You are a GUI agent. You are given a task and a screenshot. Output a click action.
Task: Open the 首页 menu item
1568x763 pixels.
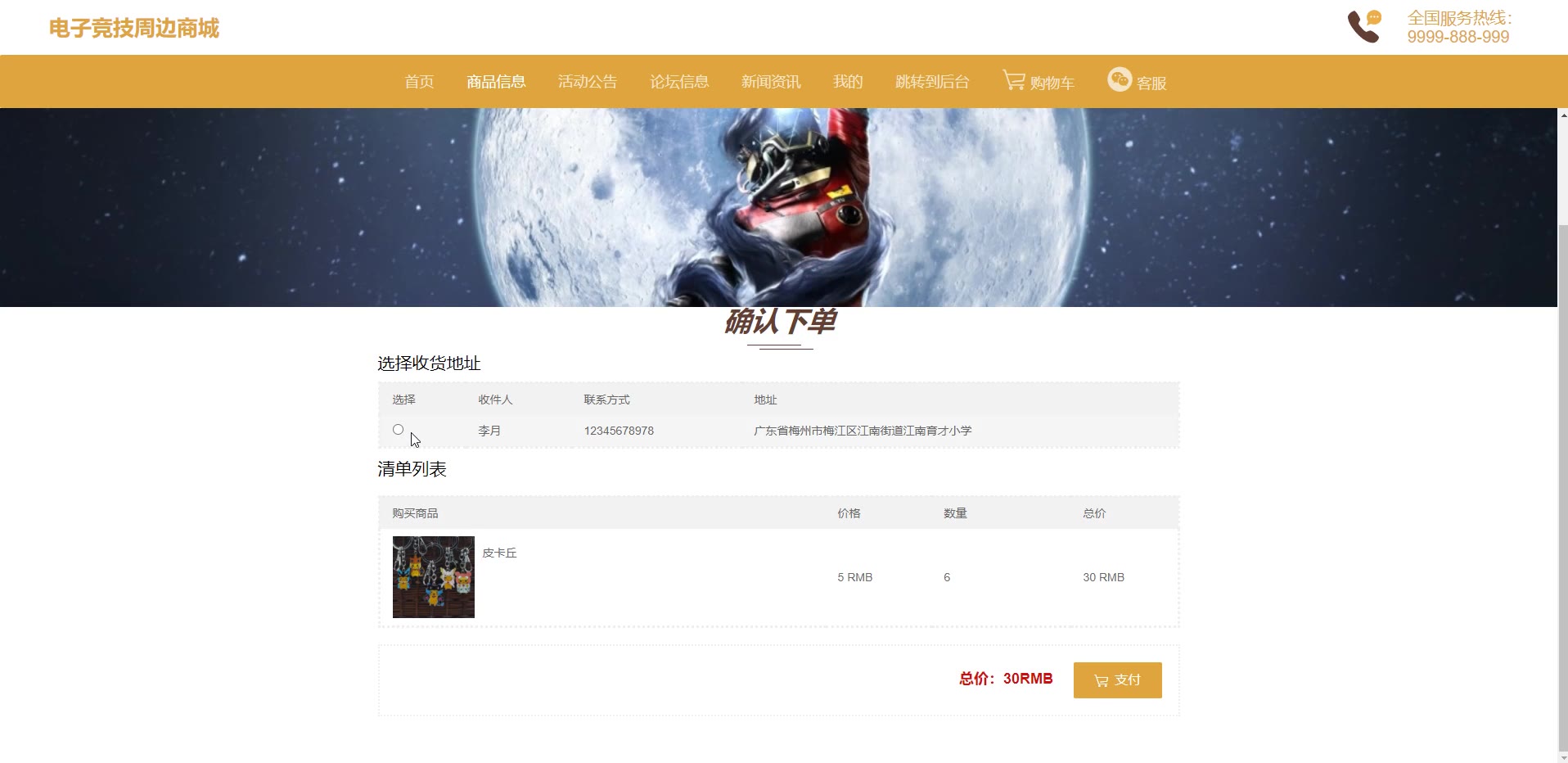[x=419, y=82]
